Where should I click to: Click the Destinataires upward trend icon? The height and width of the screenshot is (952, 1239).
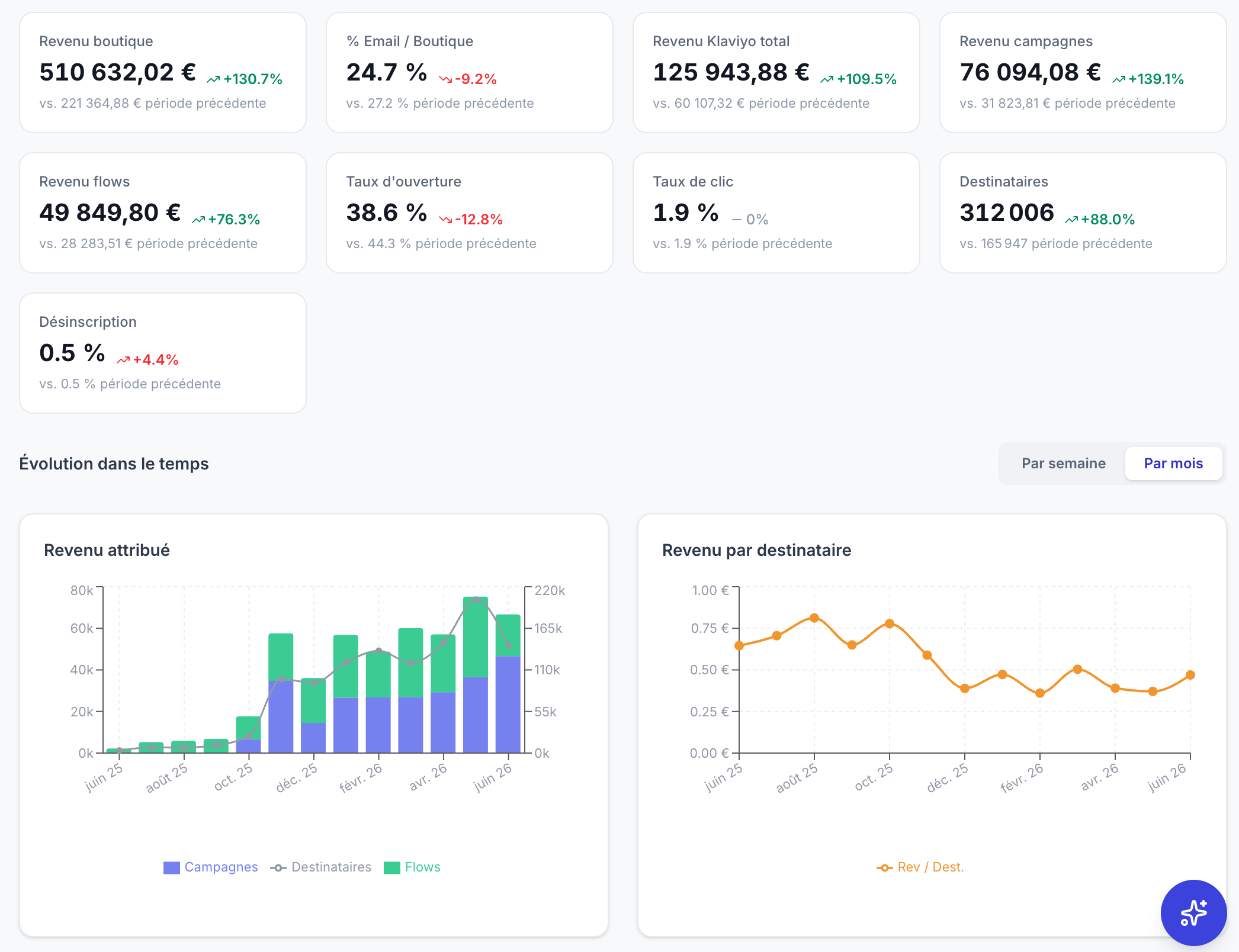1071,220
